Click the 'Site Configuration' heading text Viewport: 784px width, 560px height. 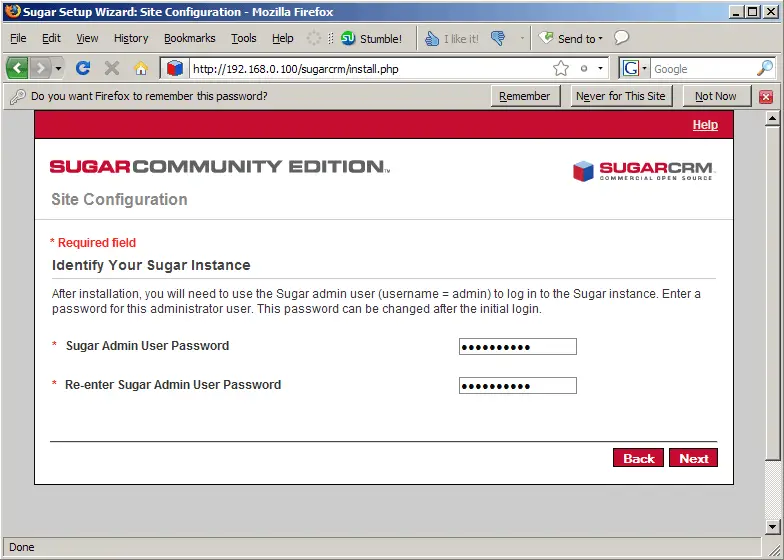point(119,200)
